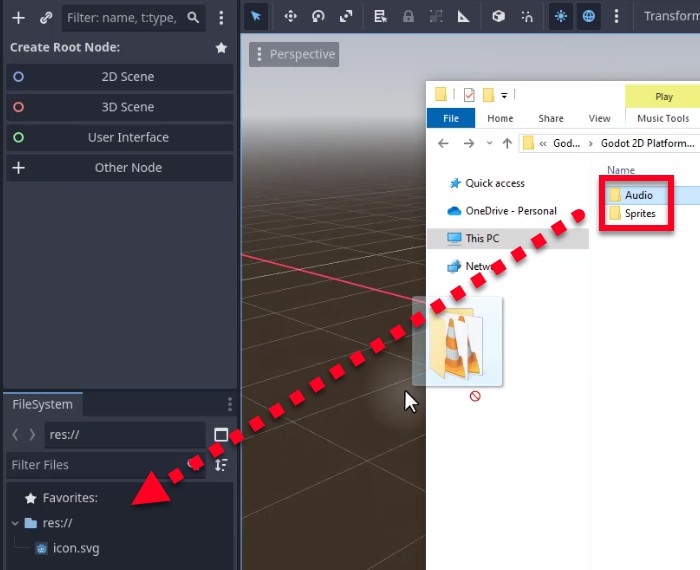
Task: Activate the Select mode arrow tool
Action: (256, 17)
